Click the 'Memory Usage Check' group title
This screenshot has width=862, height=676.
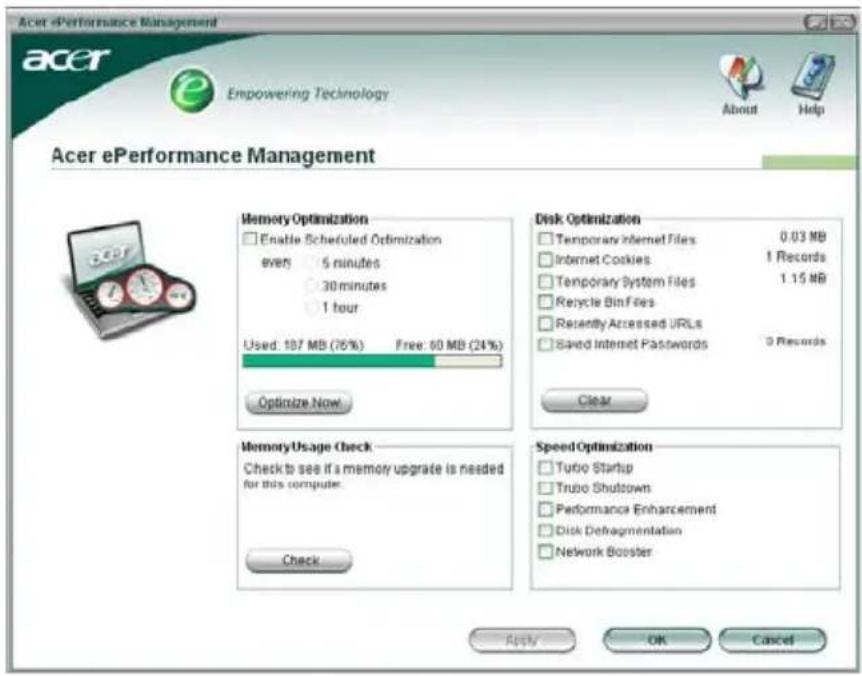[307, 447]
